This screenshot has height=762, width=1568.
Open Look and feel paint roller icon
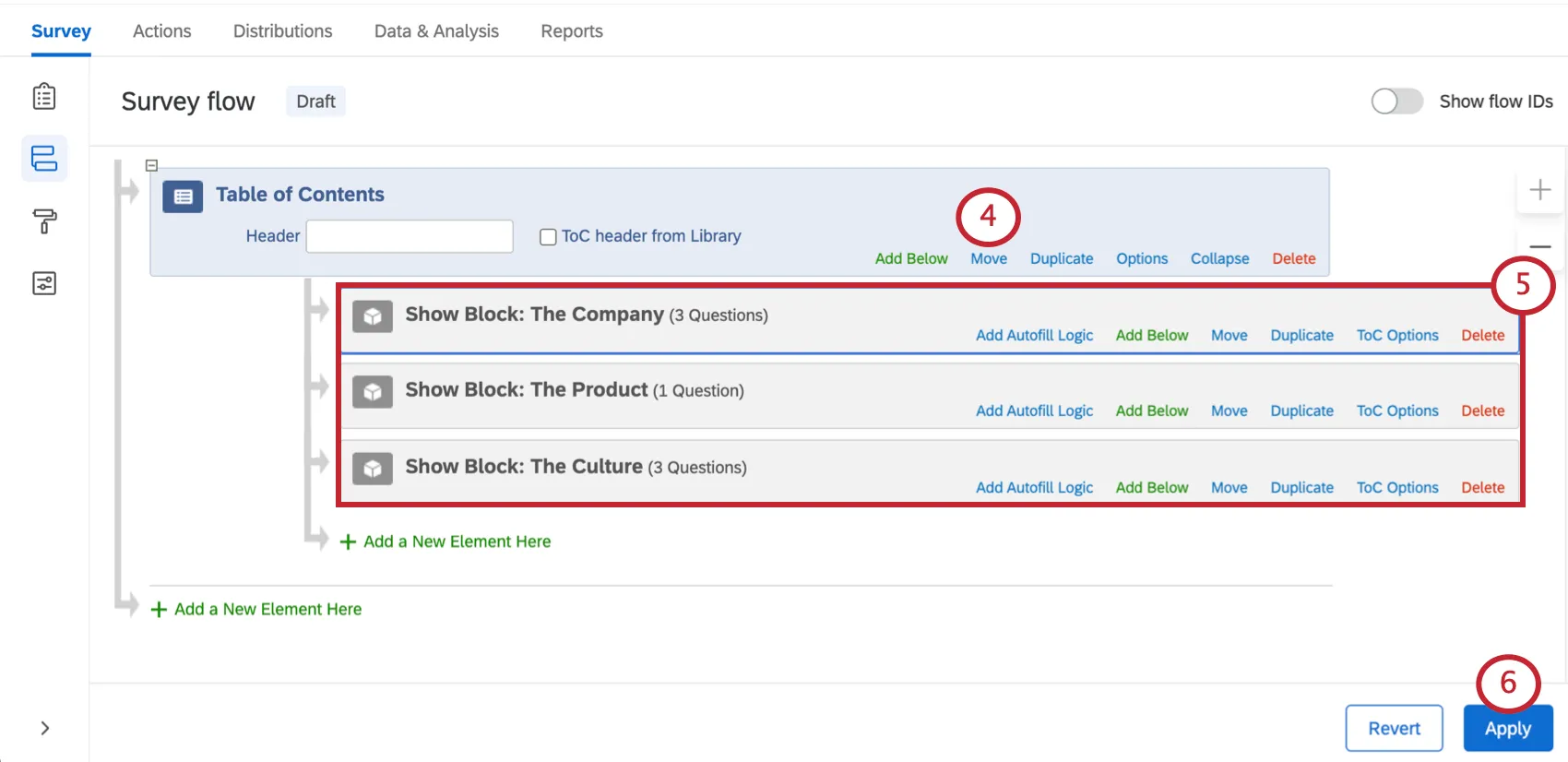click(44, 221)
